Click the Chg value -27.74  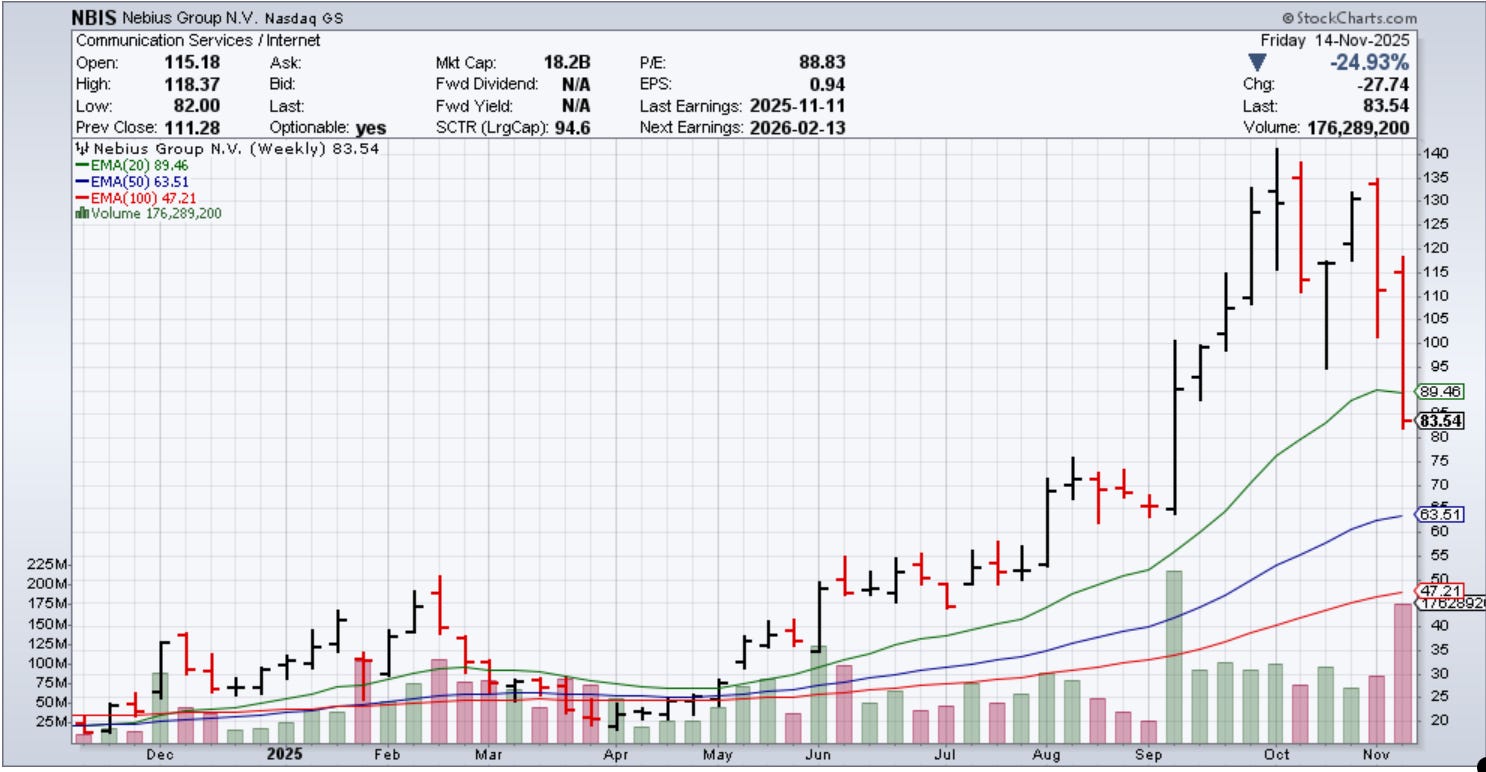coord(1385,84)
